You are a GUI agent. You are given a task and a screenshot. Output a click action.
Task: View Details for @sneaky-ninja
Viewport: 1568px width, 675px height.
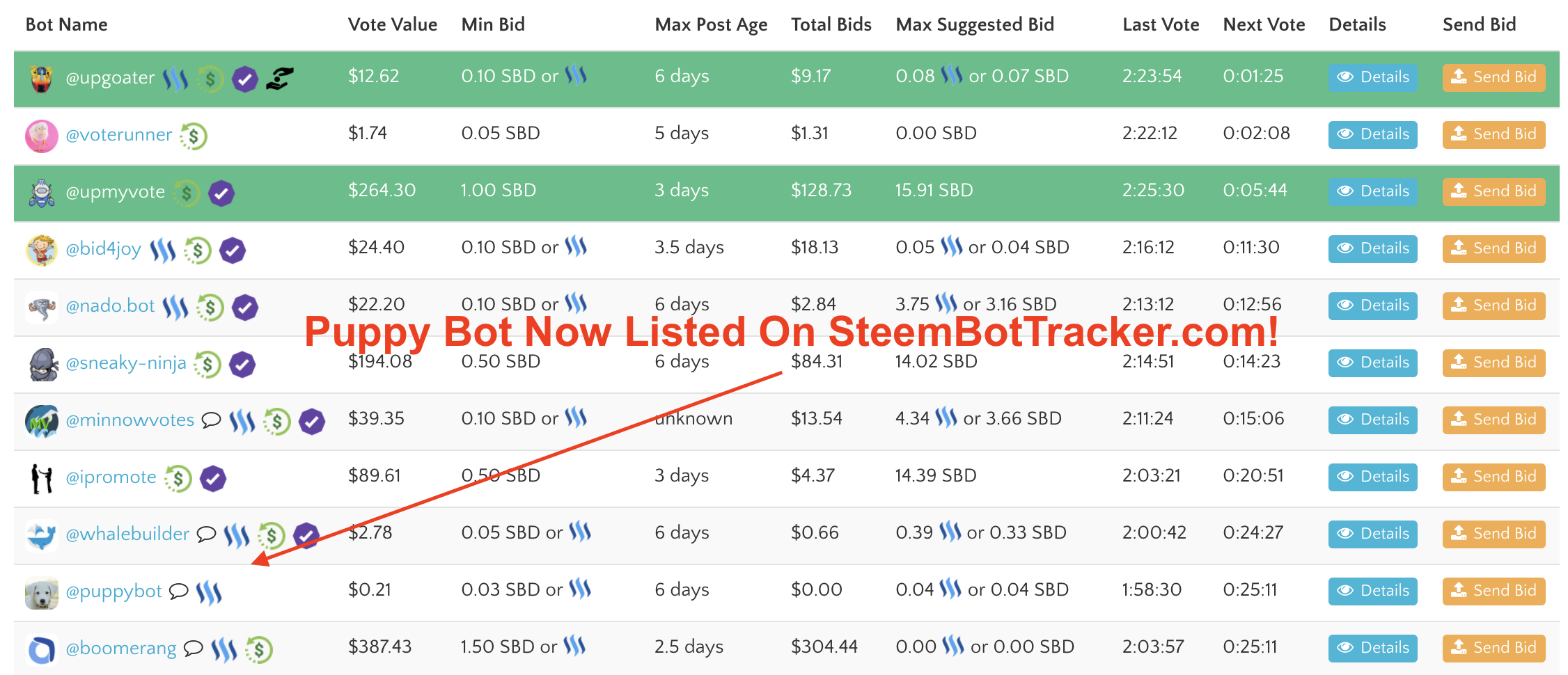(1372, 363)
